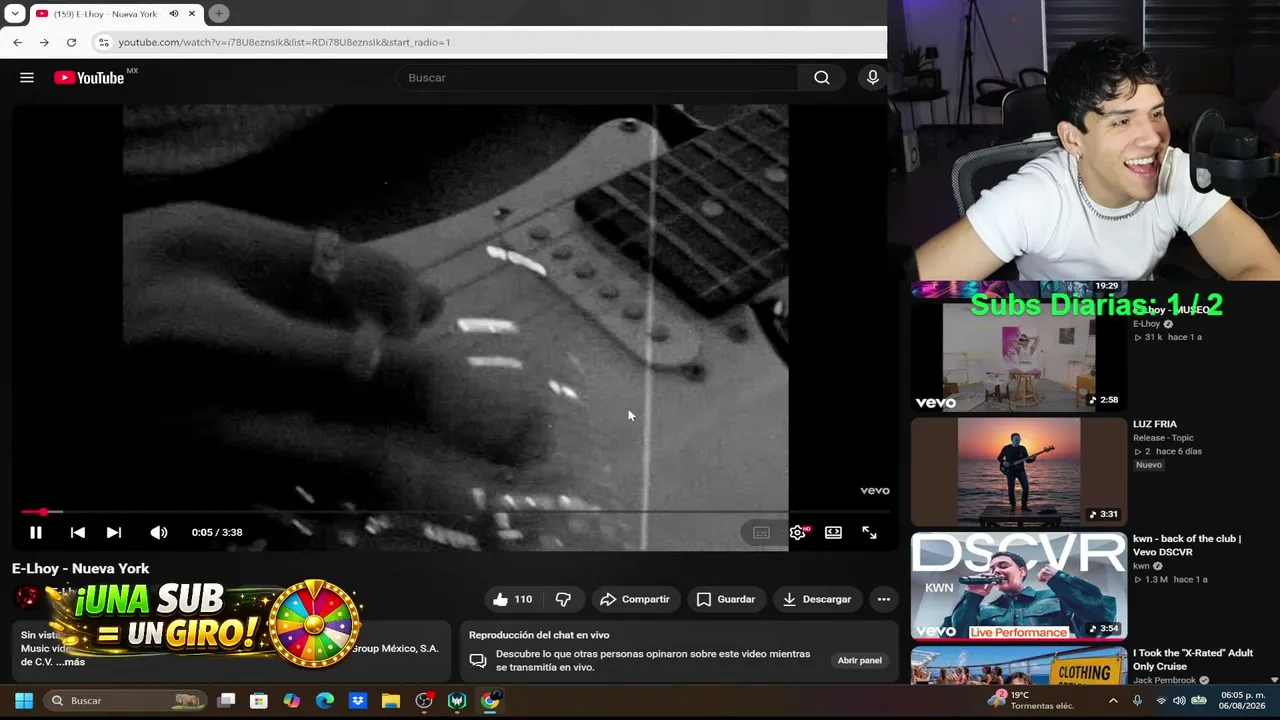This screenshot has width=1280, height=720.
Task: Open the YouTube hamburger guide menu
Action: 27,78
